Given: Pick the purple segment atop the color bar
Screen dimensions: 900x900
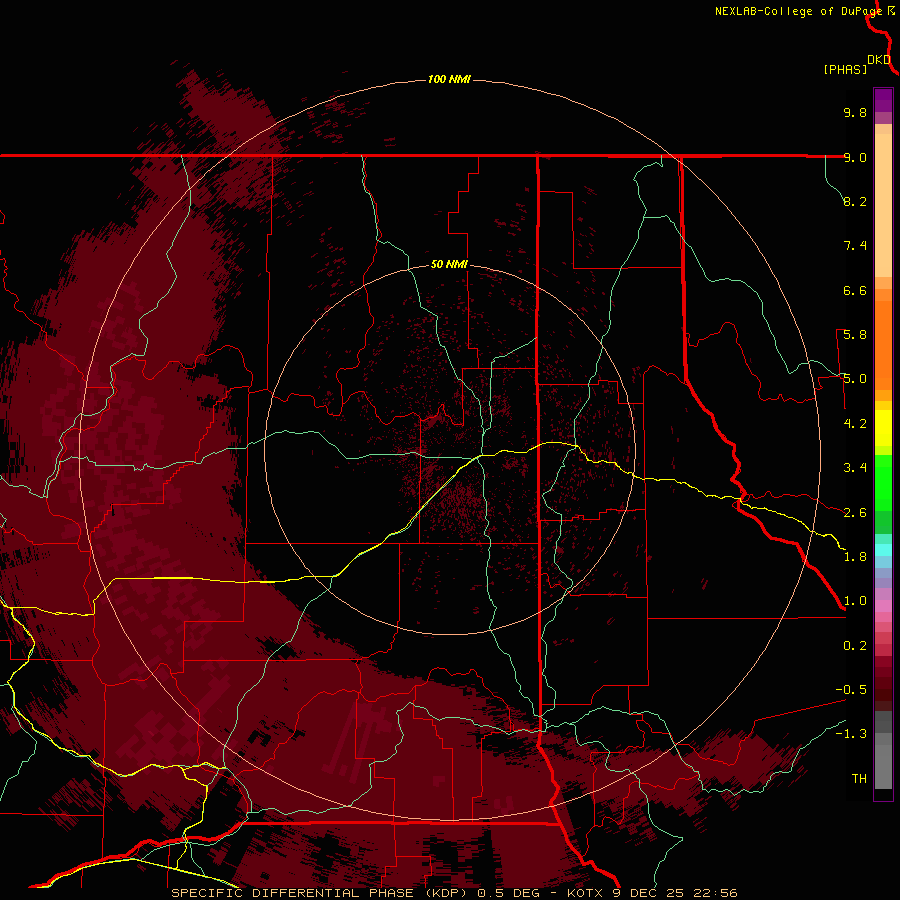Looking at the screenshot, I should pos(883,100).
